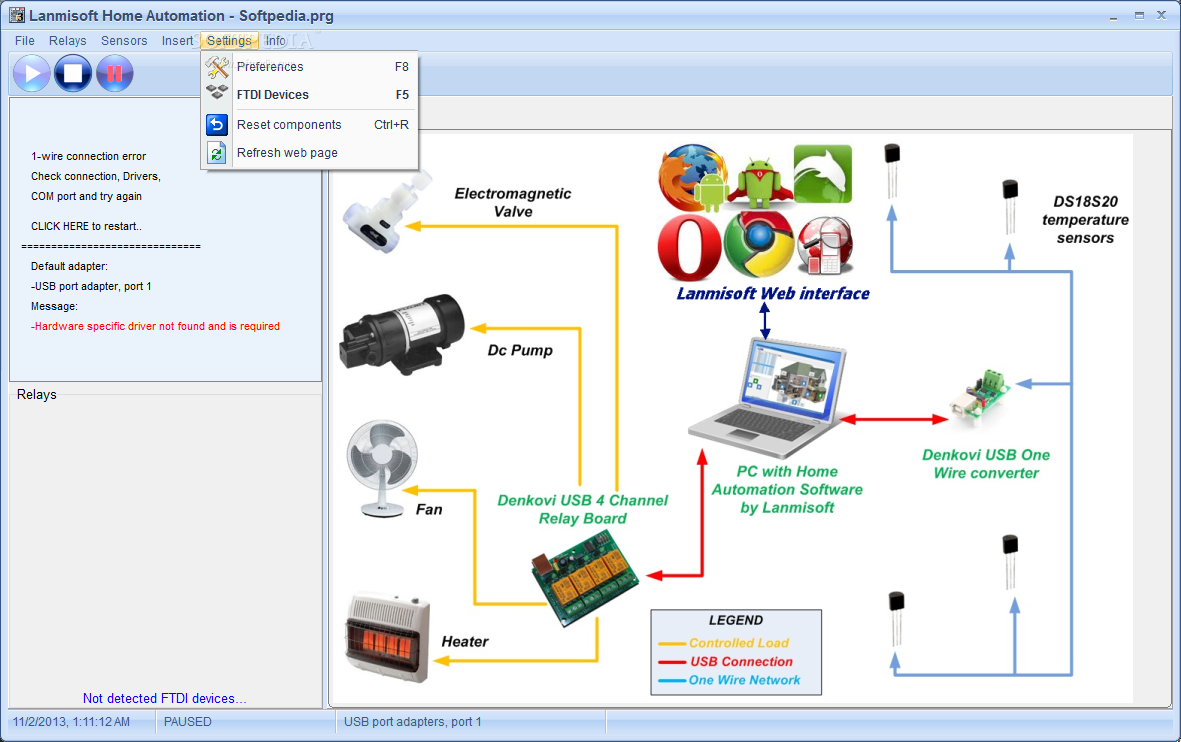Image resolution: width=1181 pixels, height=742 pixels.
Task: Click Controlled Load in the legend
Action: (739, 643)
